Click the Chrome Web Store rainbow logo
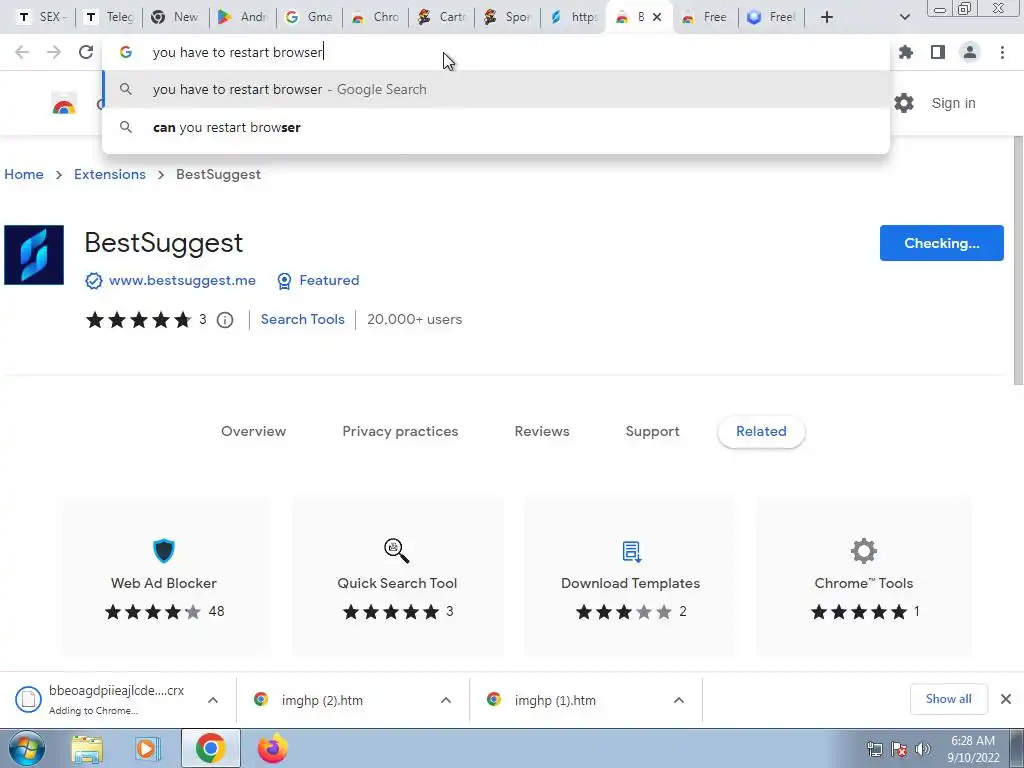Viewport: 1024px width, 768px height. point(64,104)
